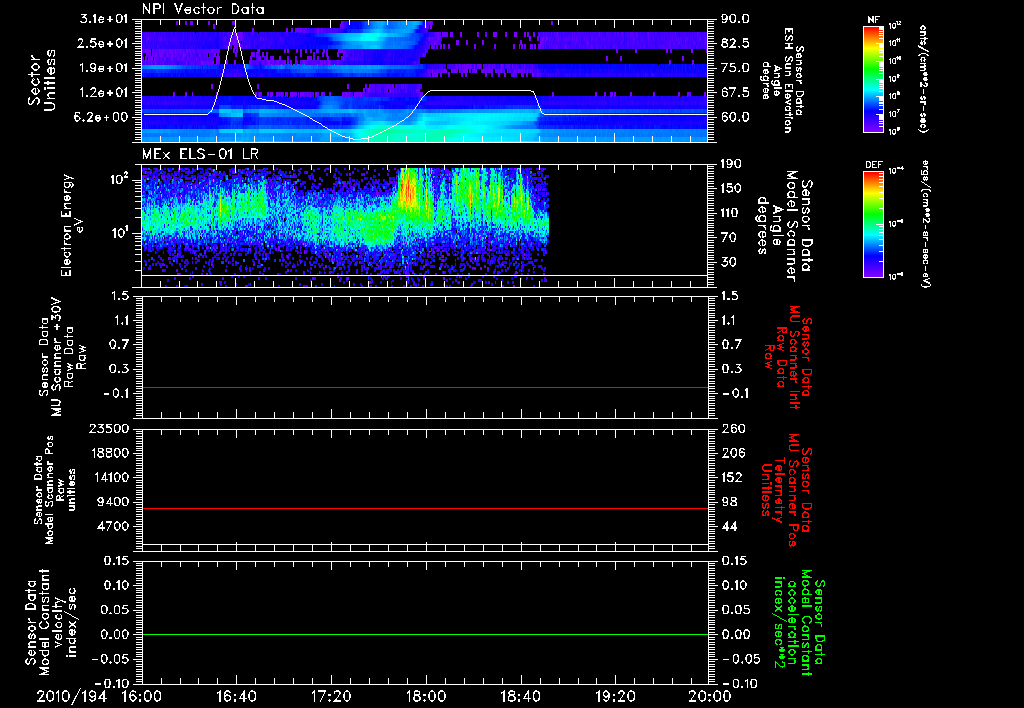Click the 'Model Scanner Pos Raw unitless' axis title
1024x708 pixels.
(56, 490)
